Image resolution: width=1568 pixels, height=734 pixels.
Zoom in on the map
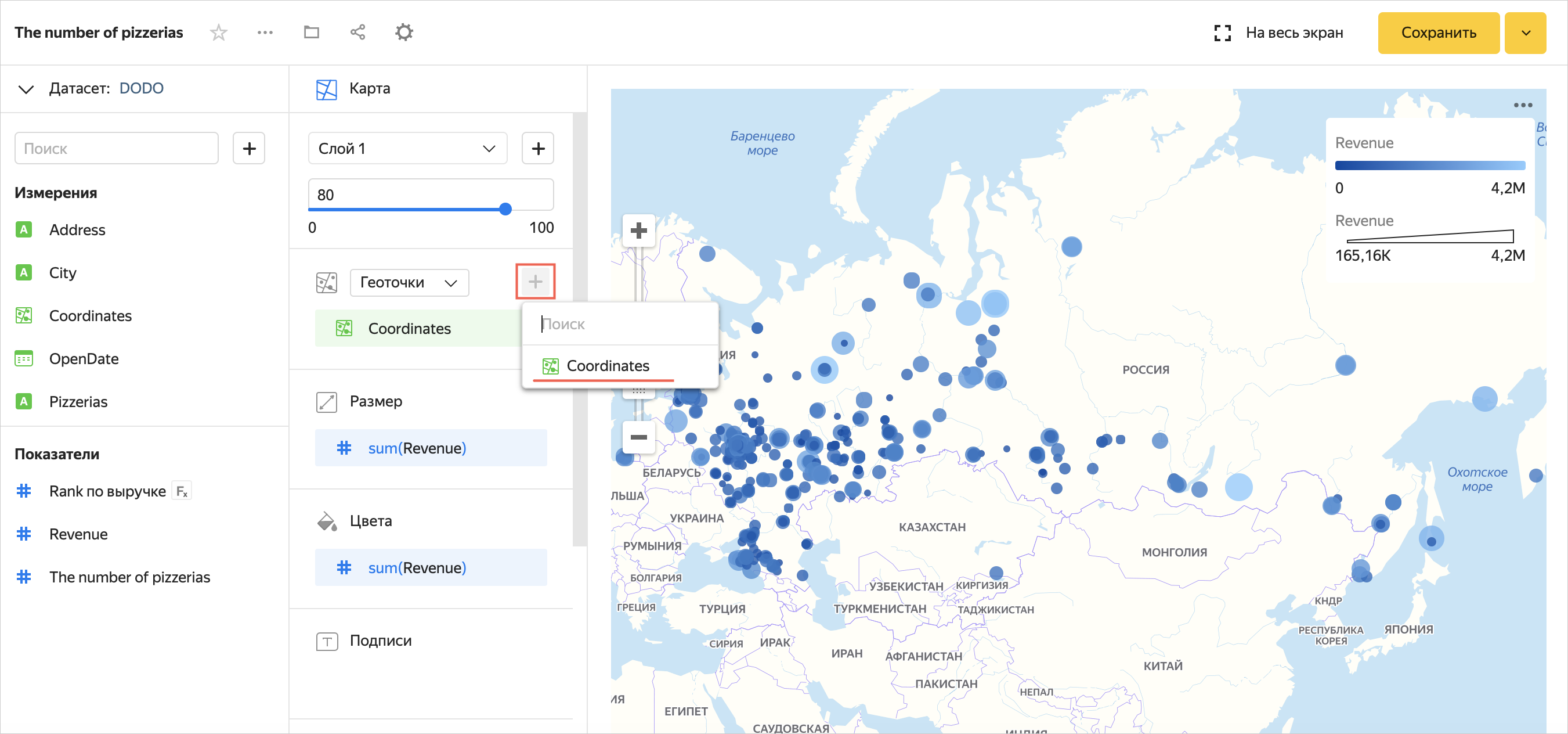(x=638, y=231)
